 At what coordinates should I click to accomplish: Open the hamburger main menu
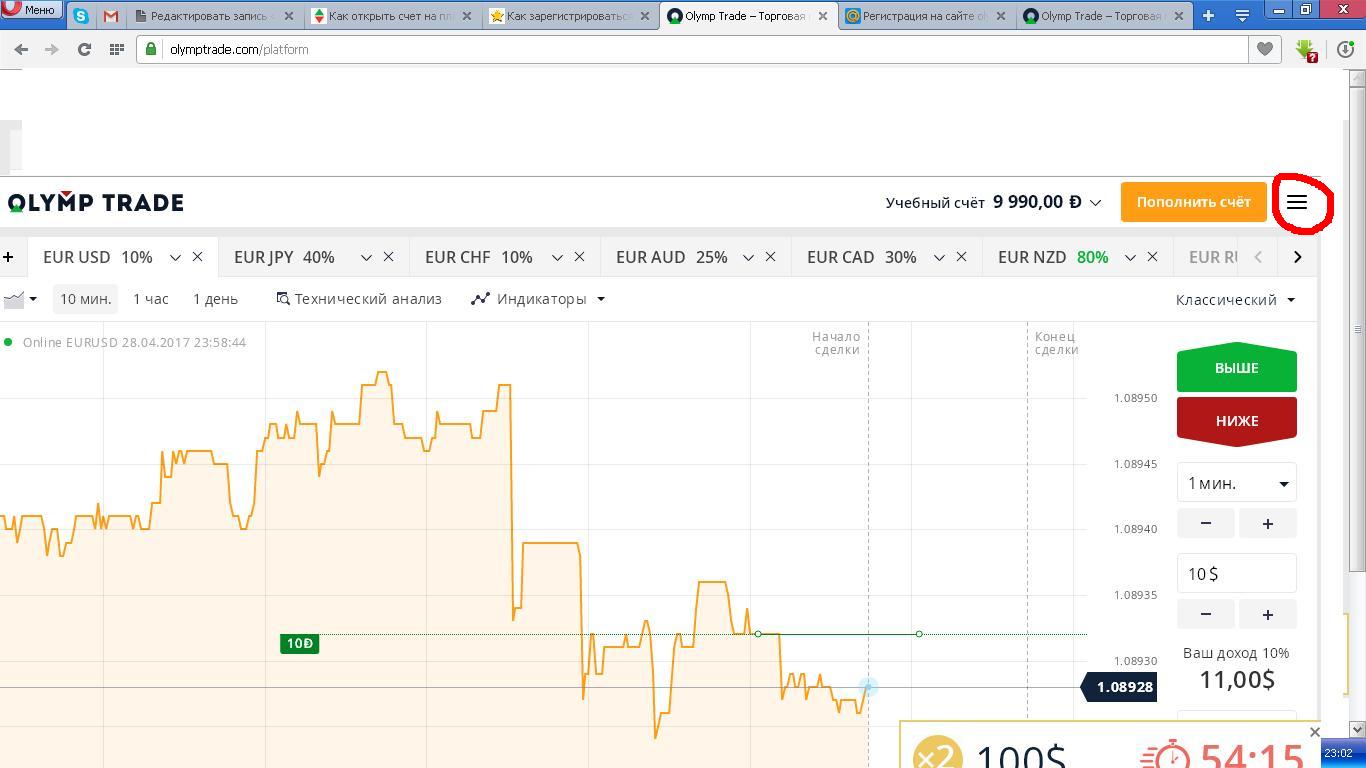tap(1297, 202)
